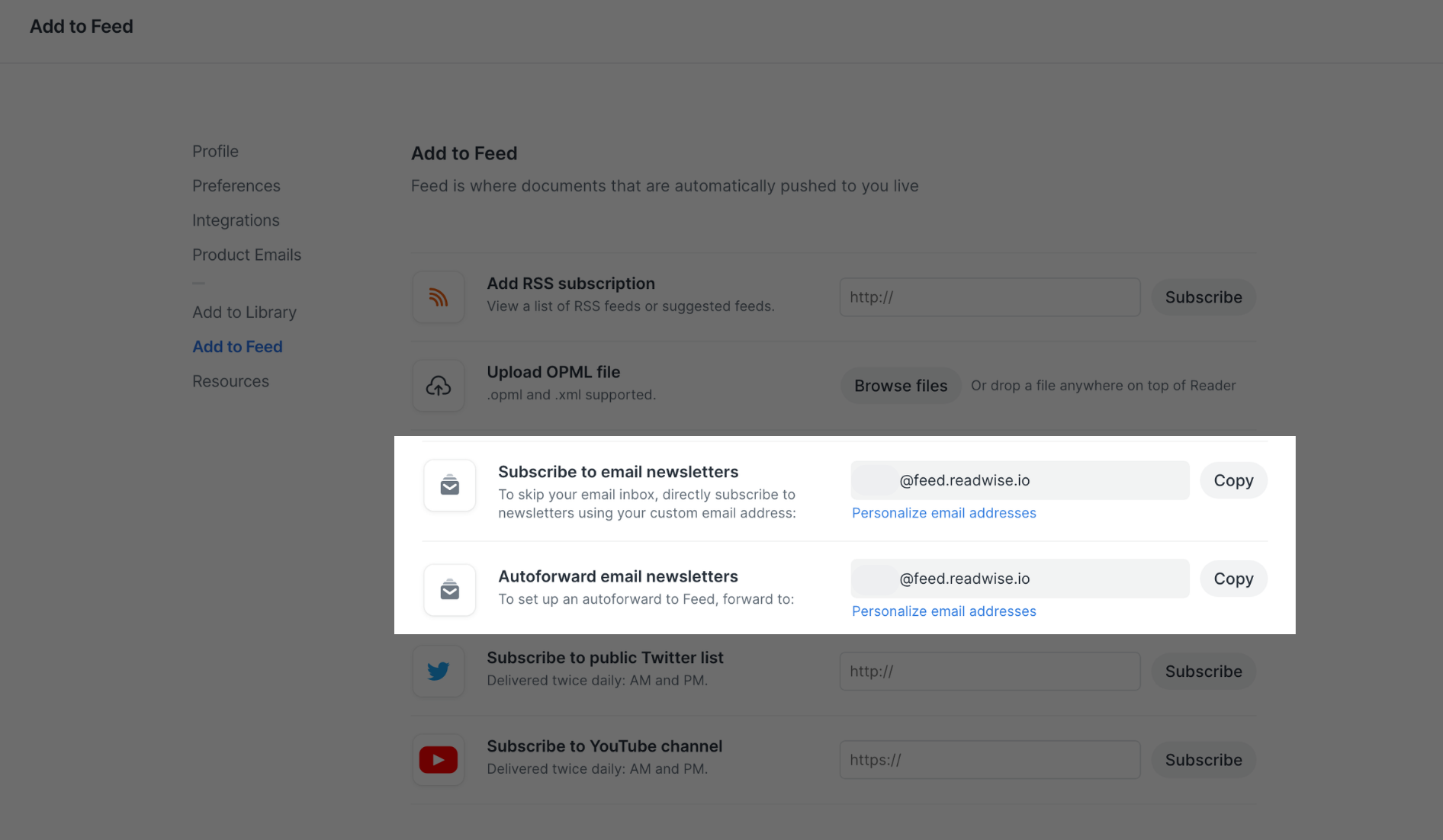Open the Resources sidebar item
The height and width of the screenshot is (840, 1443).
[230, 381]
